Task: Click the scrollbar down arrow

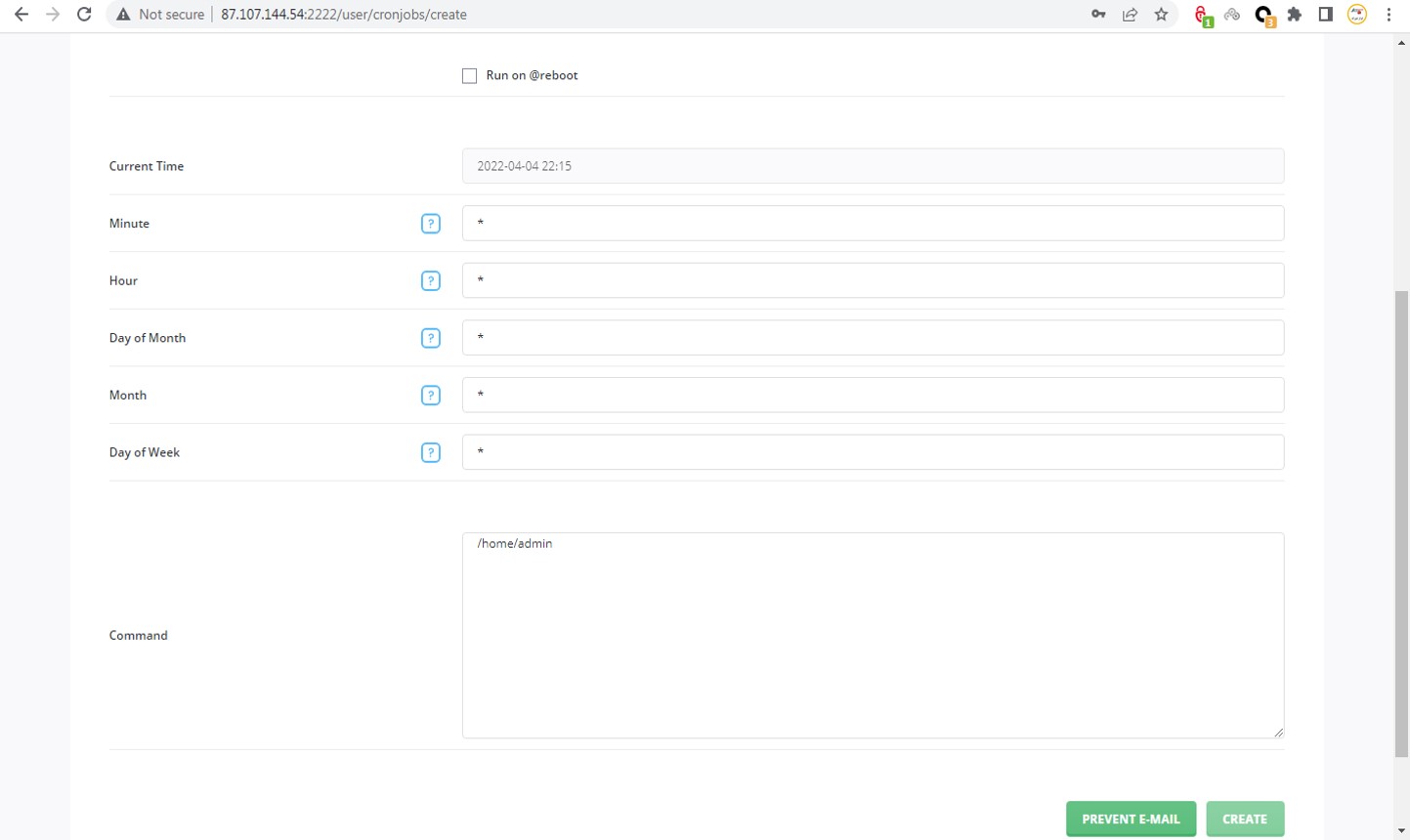Action: (1401, 831)
